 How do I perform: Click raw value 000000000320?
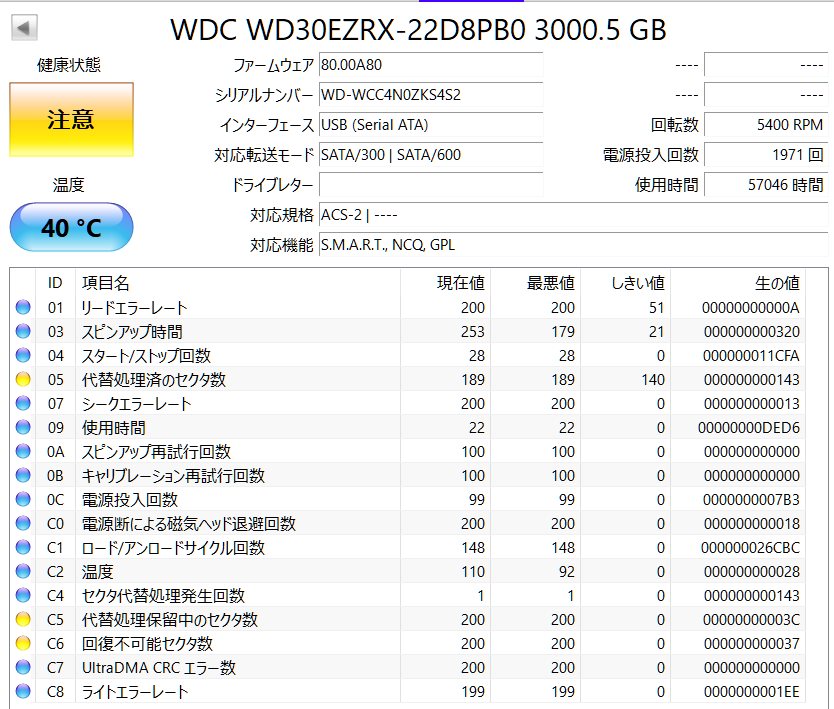tap(752, 331)
